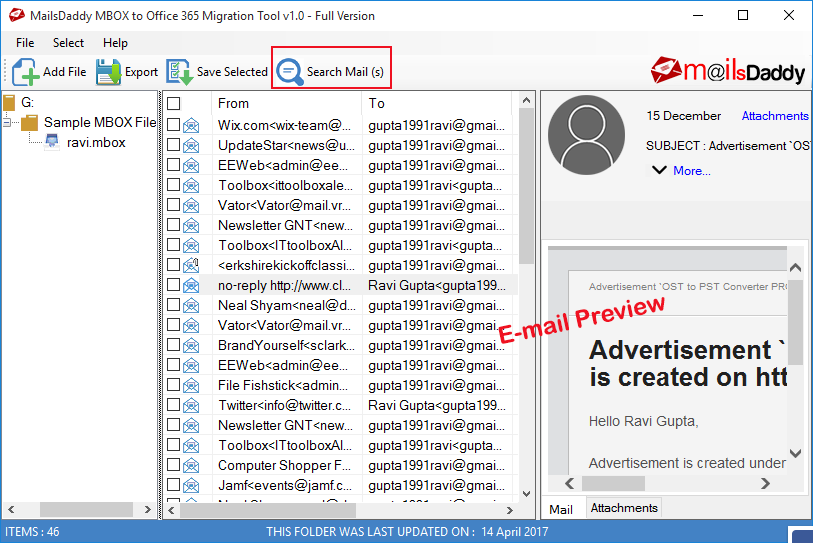This screenshot has width=813, height=543.
Task: Click mail list horizontal scrollbar right arrow
Action: pyautogui.click(x=510, y=510)
